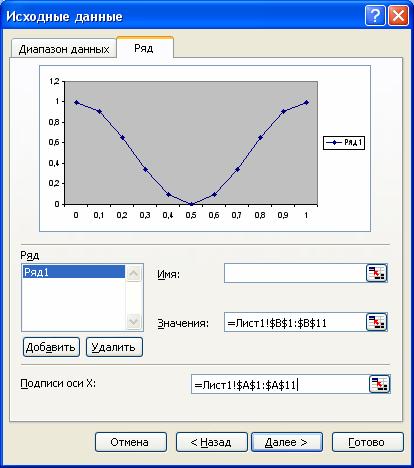
Task: Switch to the Диапазон данных tab
Action: pyautogui.click(x=64, y=49)
